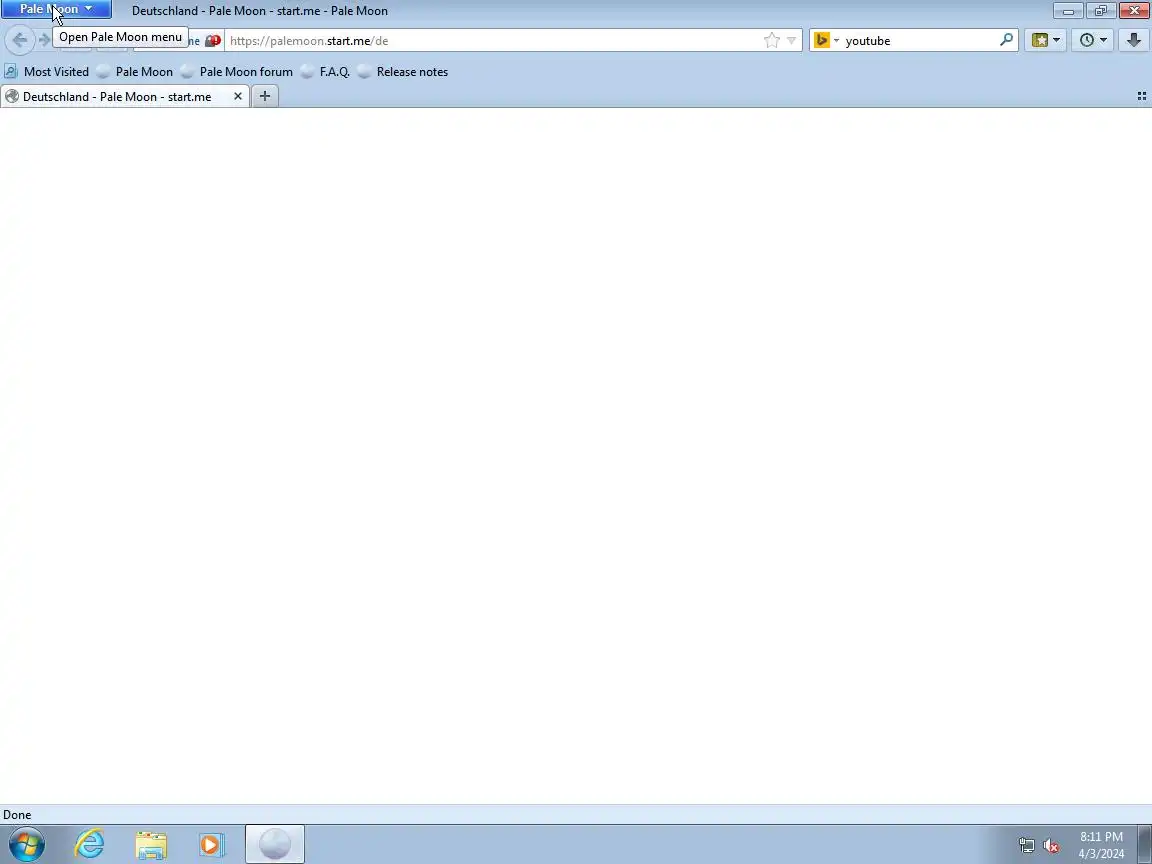
Task: Open the Pale Moon bookmark link
Action: coord(134,71)
